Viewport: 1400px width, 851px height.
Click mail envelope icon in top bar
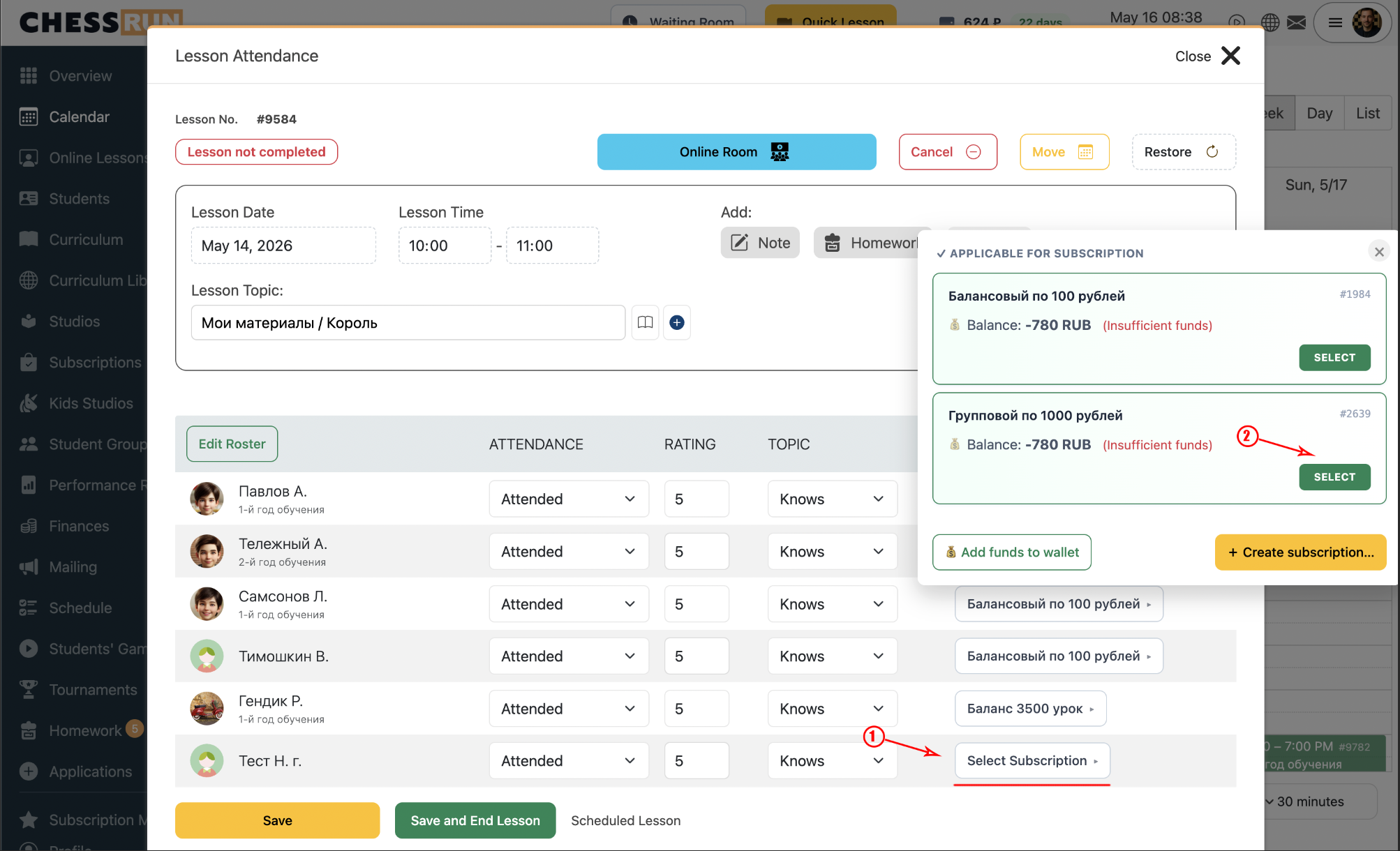[1297, 22]
